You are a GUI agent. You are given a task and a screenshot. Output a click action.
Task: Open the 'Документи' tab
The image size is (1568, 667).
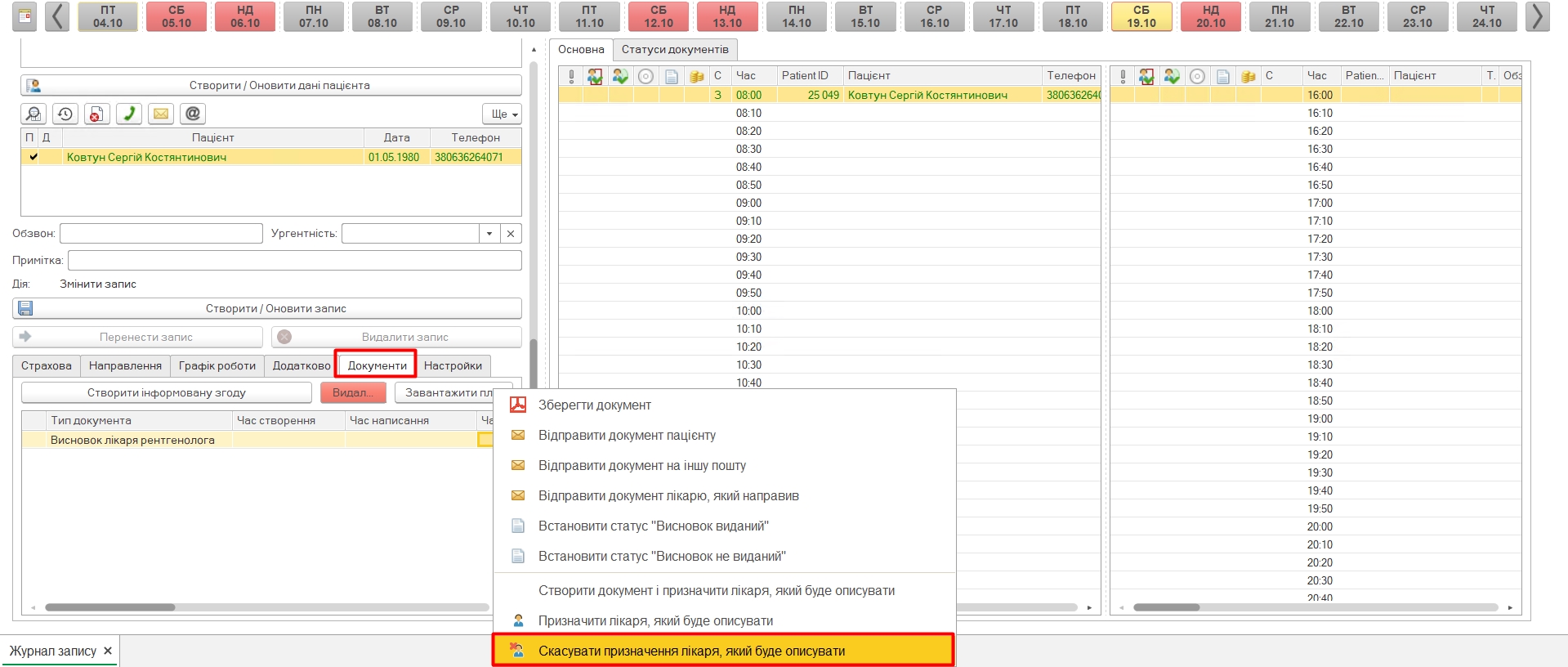click(x=377, y=365)
